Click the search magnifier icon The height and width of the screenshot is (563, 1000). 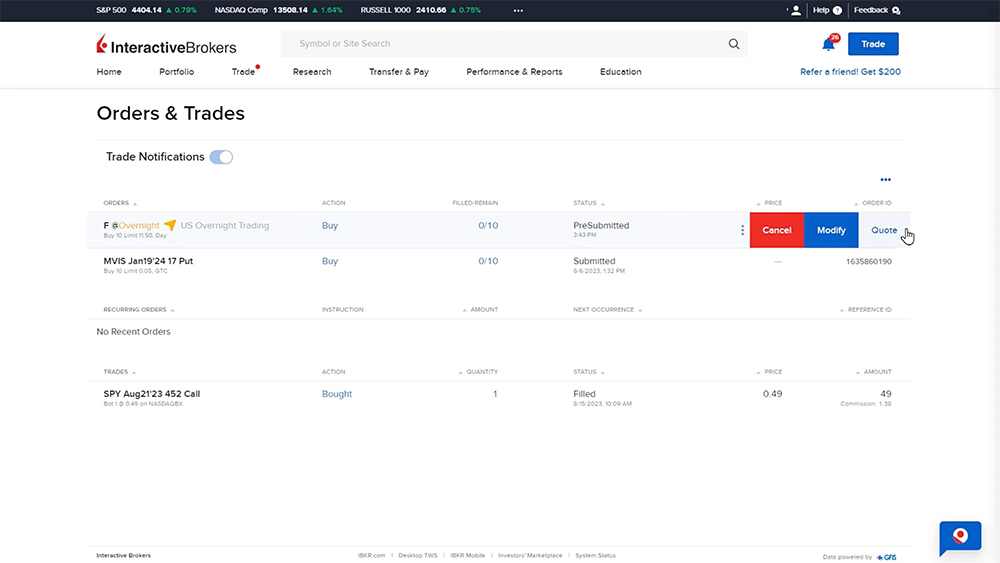(734, 44)
